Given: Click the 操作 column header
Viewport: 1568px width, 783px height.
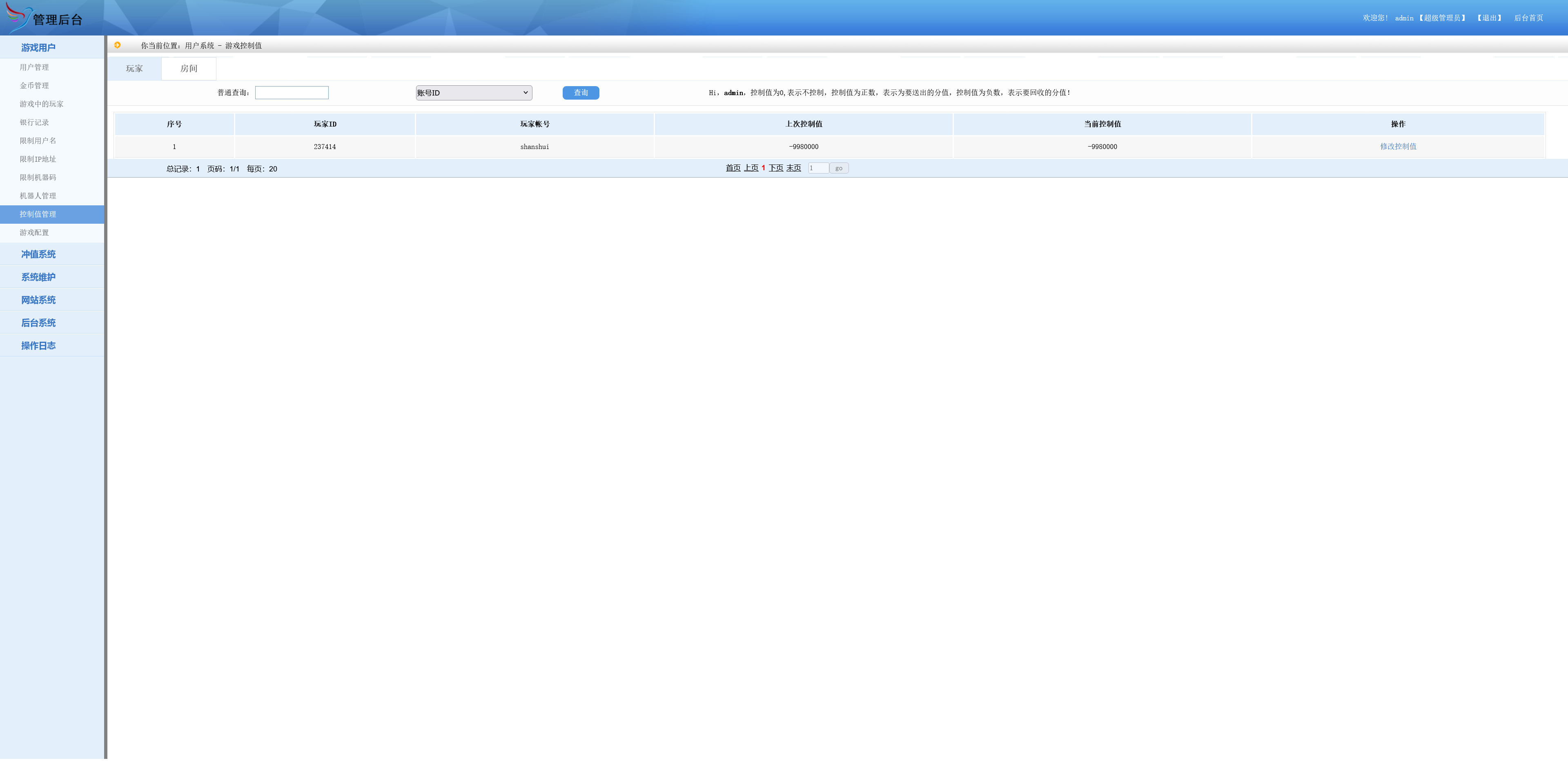Looking at the screenshot, I should pos(1398,124).
